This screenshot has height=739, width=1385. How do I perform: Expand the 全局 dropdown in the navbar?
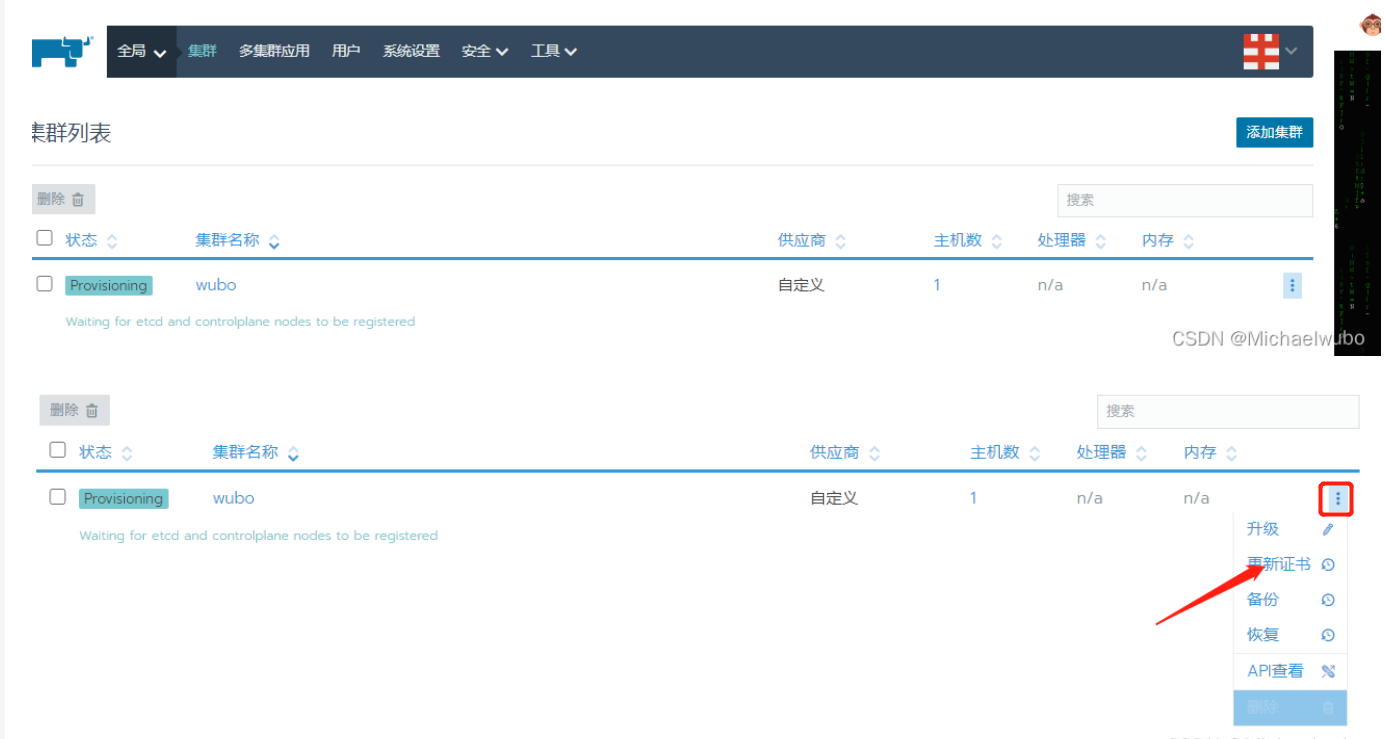(141, 51)
